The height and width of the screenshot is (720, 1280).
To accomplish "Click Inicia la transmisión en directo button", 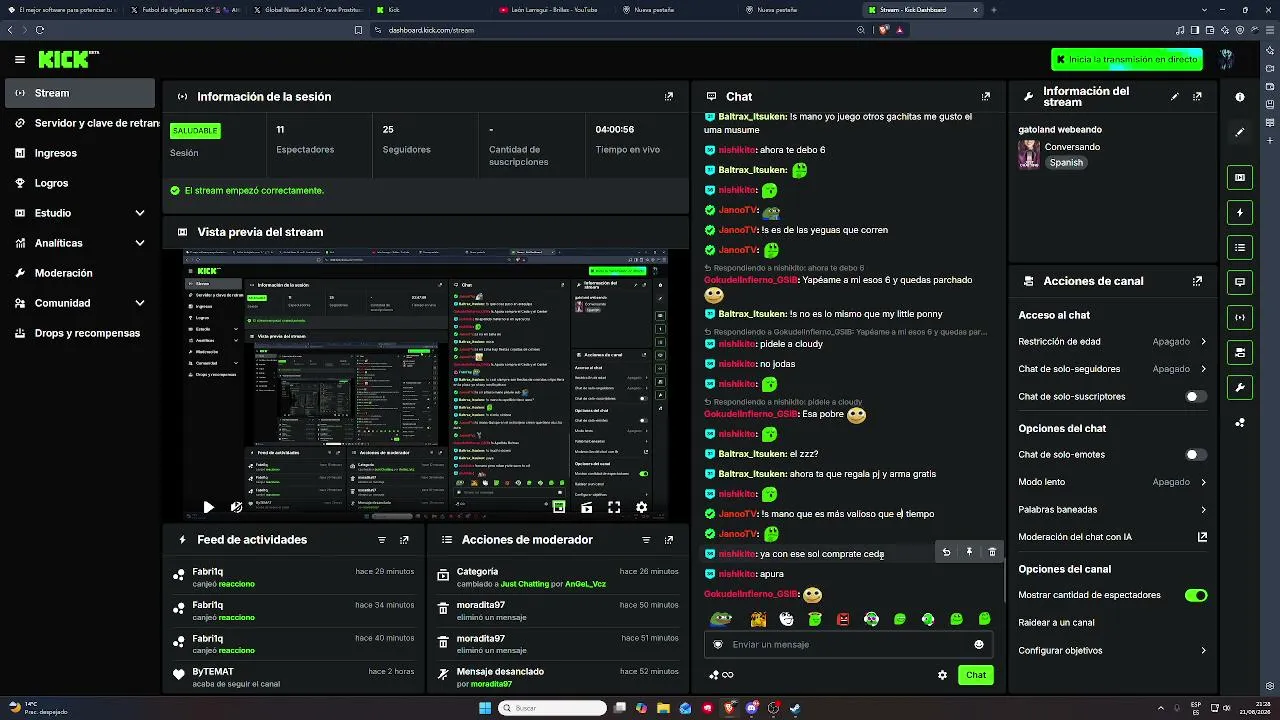I will (1127, 60).
